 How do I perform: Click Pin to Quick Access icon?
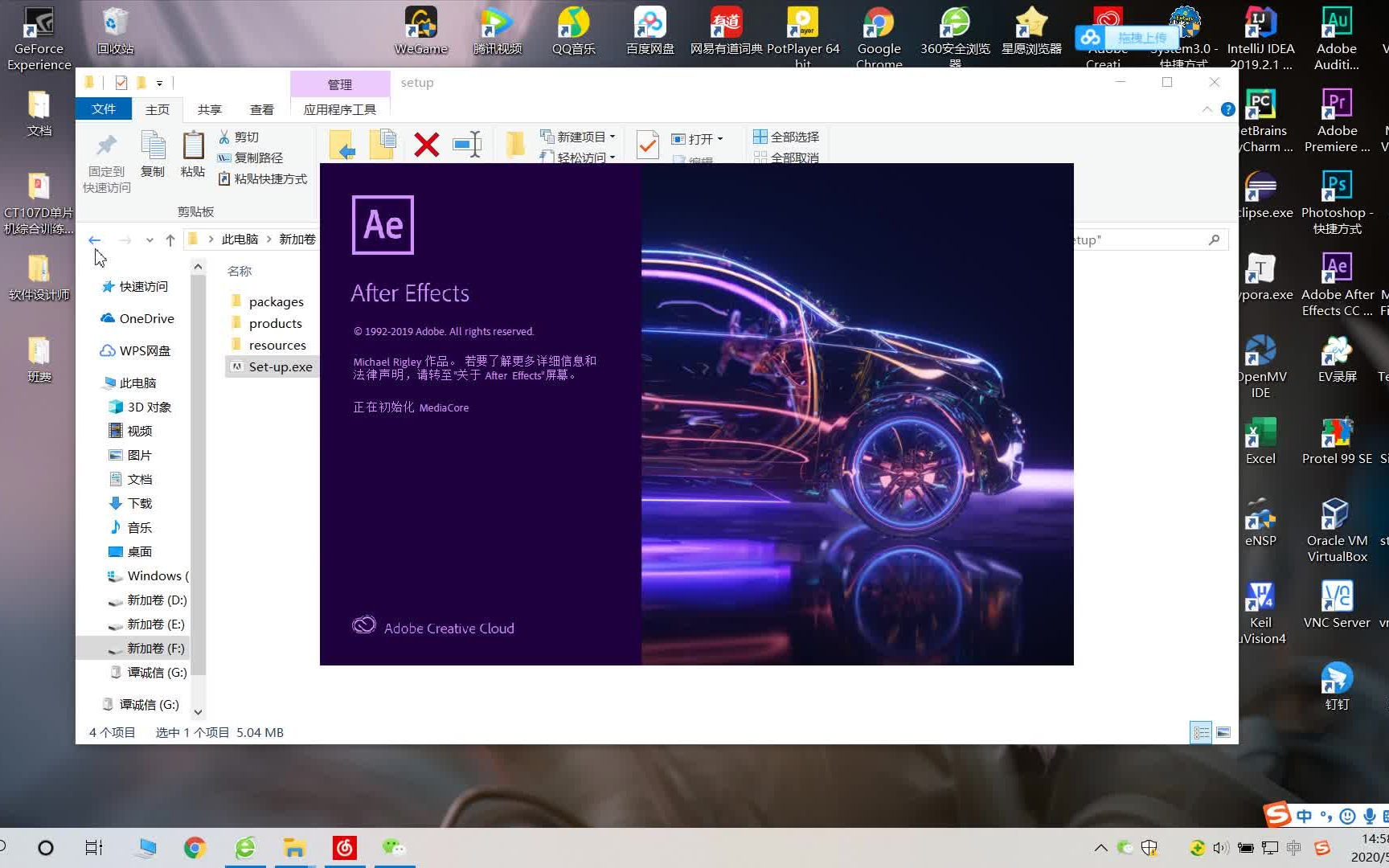(x=106, y=145)
